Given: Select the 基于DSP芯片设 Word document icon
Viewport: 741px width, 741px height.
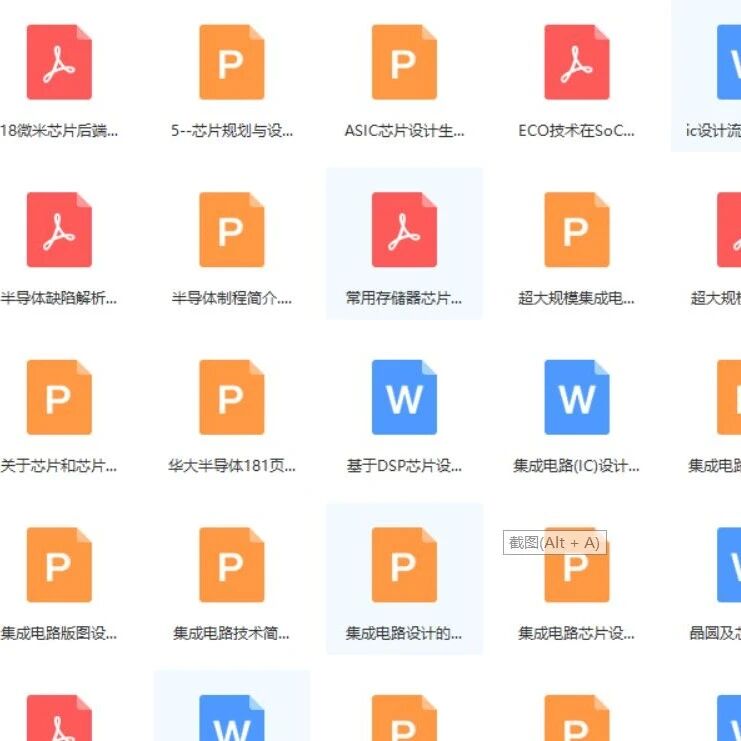Looking at the screenshot, I should [404, 397].
